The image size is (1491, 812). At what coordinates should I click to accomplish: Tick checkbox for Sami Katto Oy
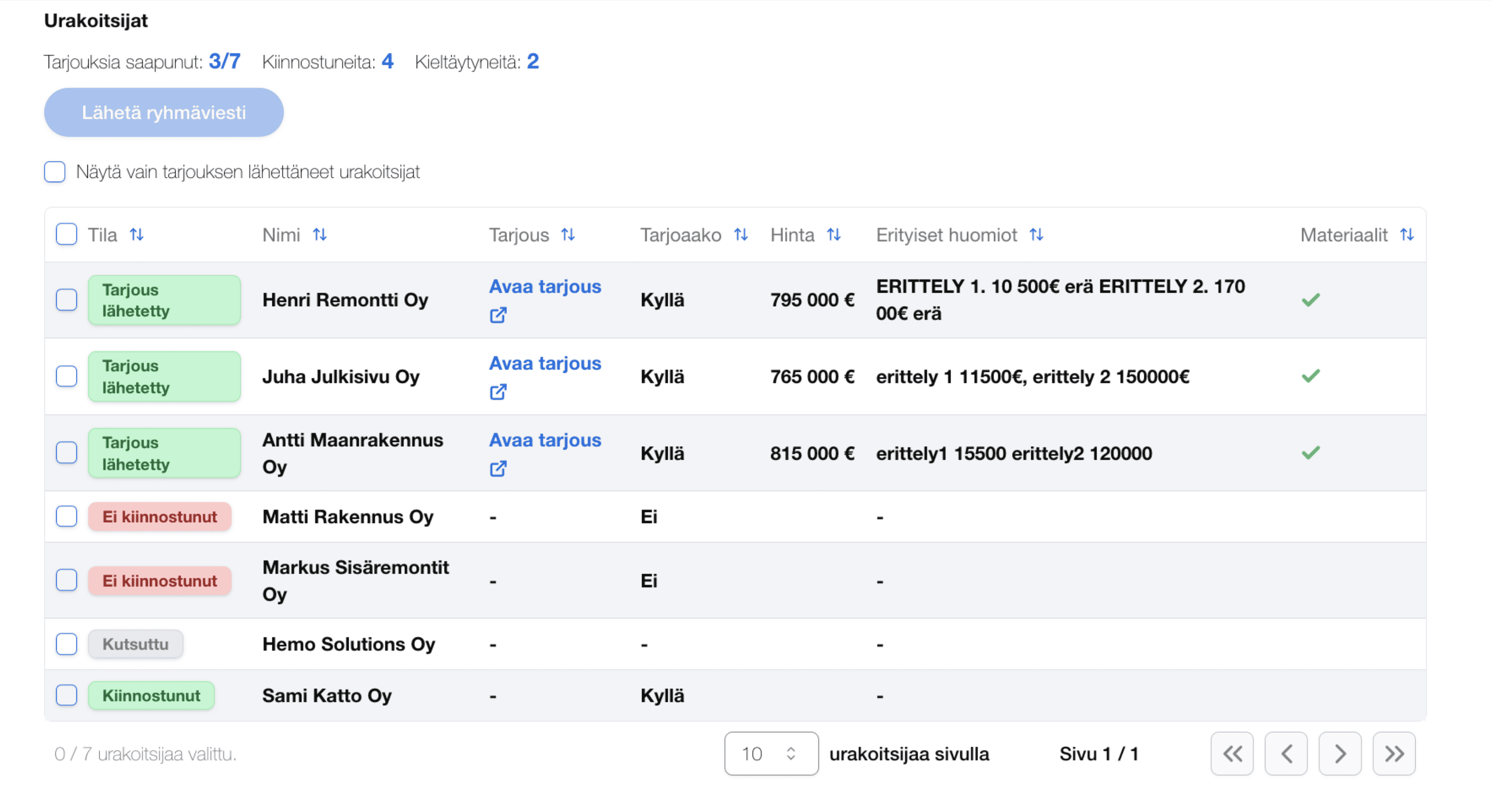[x=67, y=695]
